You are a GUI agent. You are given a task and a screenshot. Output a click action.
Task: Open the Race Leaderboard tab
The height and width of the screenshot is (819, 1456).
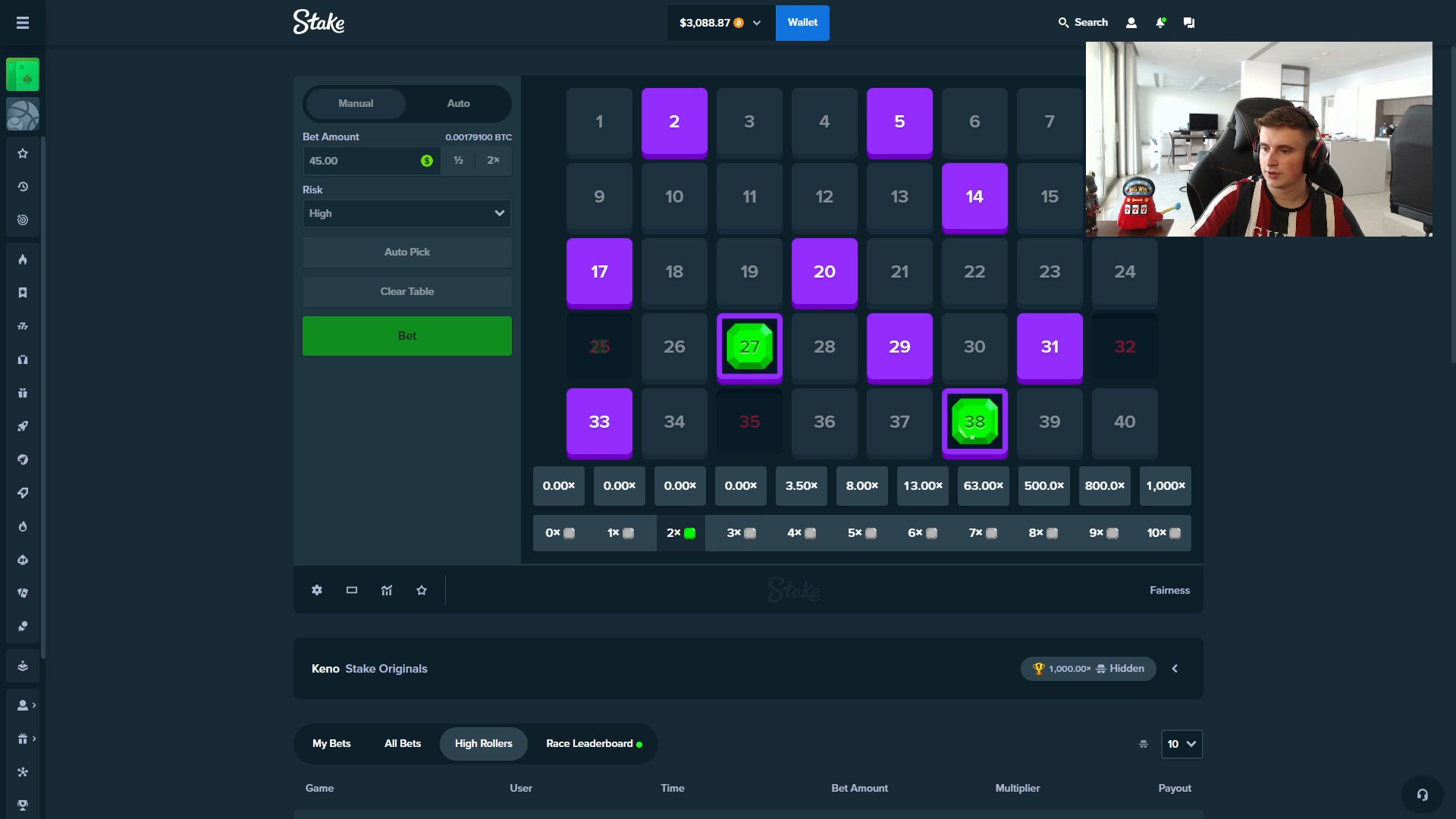[x=594, y=743]
